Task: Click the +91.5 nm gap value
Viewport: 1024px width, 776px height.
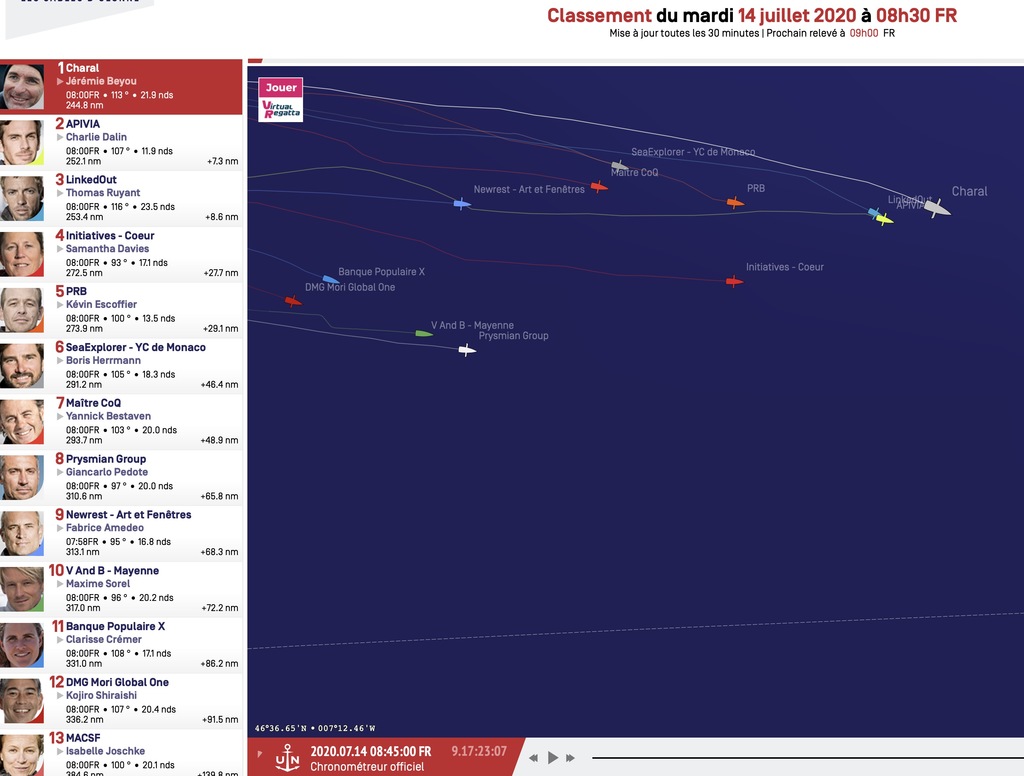Action: (220, 720)
